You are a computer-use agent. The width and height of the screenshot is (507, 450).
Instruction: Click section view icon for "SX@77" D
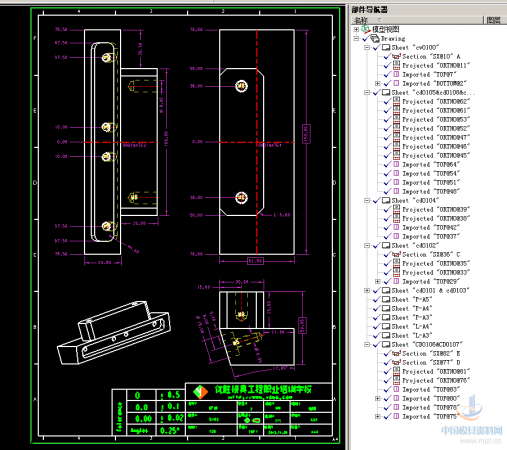396,362
